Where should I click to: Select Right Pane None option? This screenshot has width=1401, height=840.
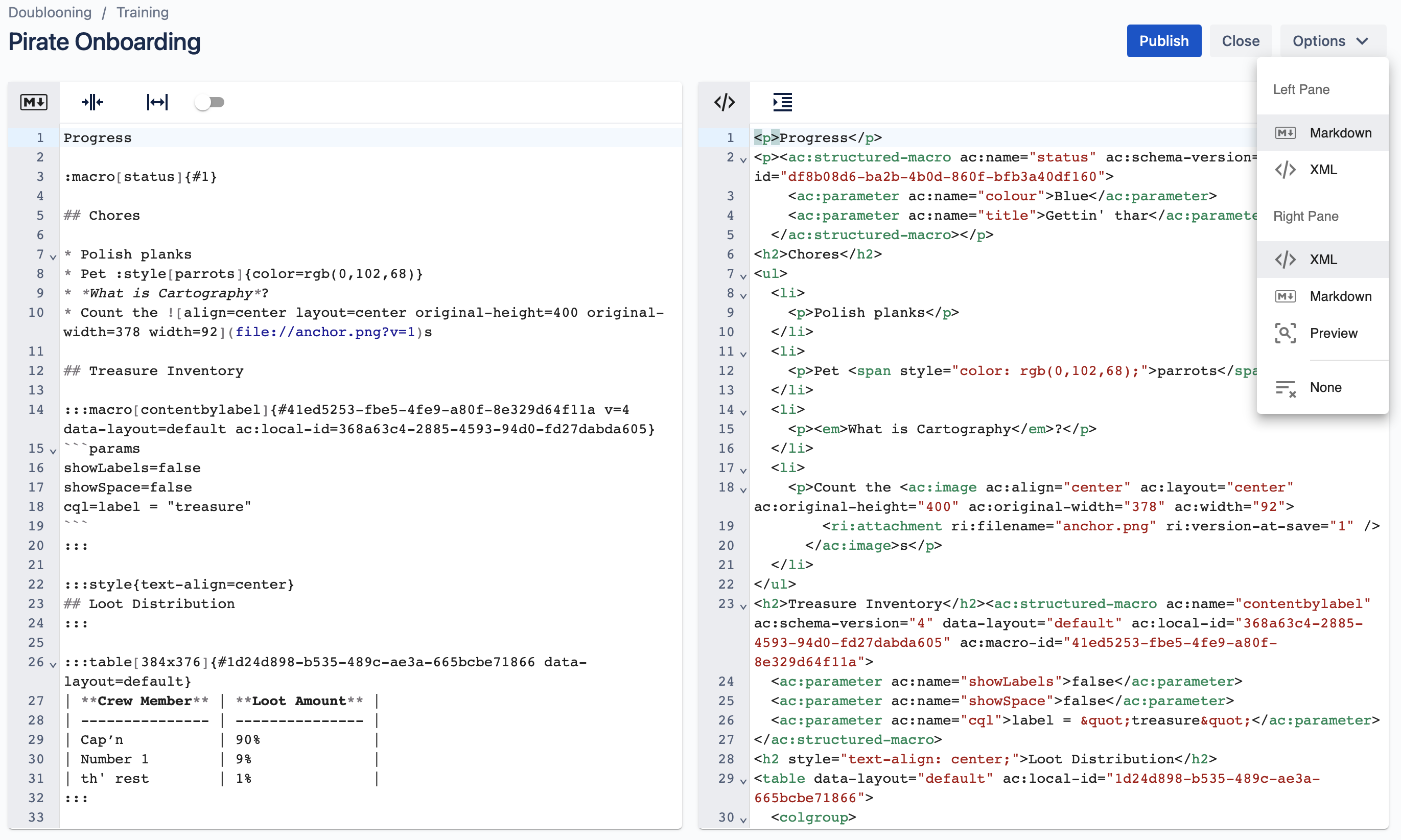[1324, 387]
